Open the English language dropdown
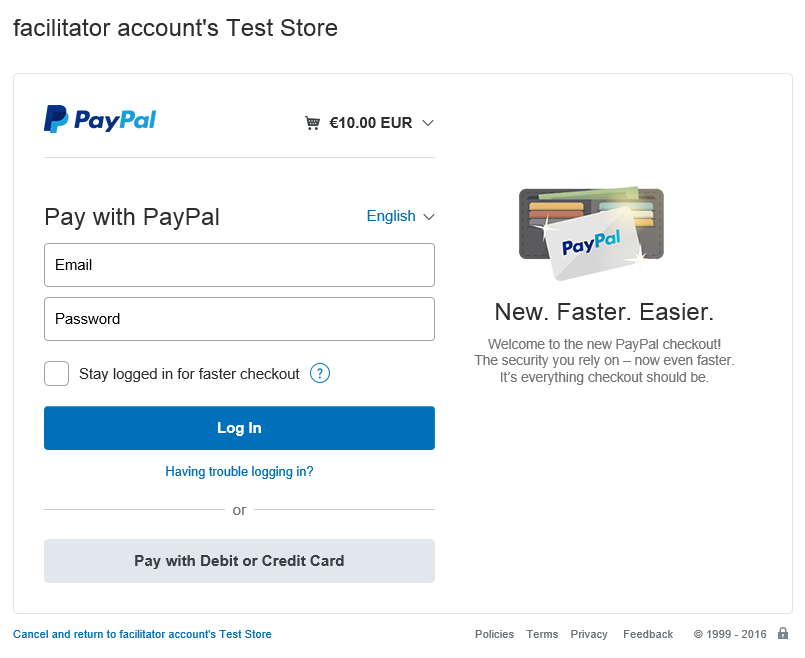Image resolution: width=805 pixels, height=658 pixels. tap(400, 216)
